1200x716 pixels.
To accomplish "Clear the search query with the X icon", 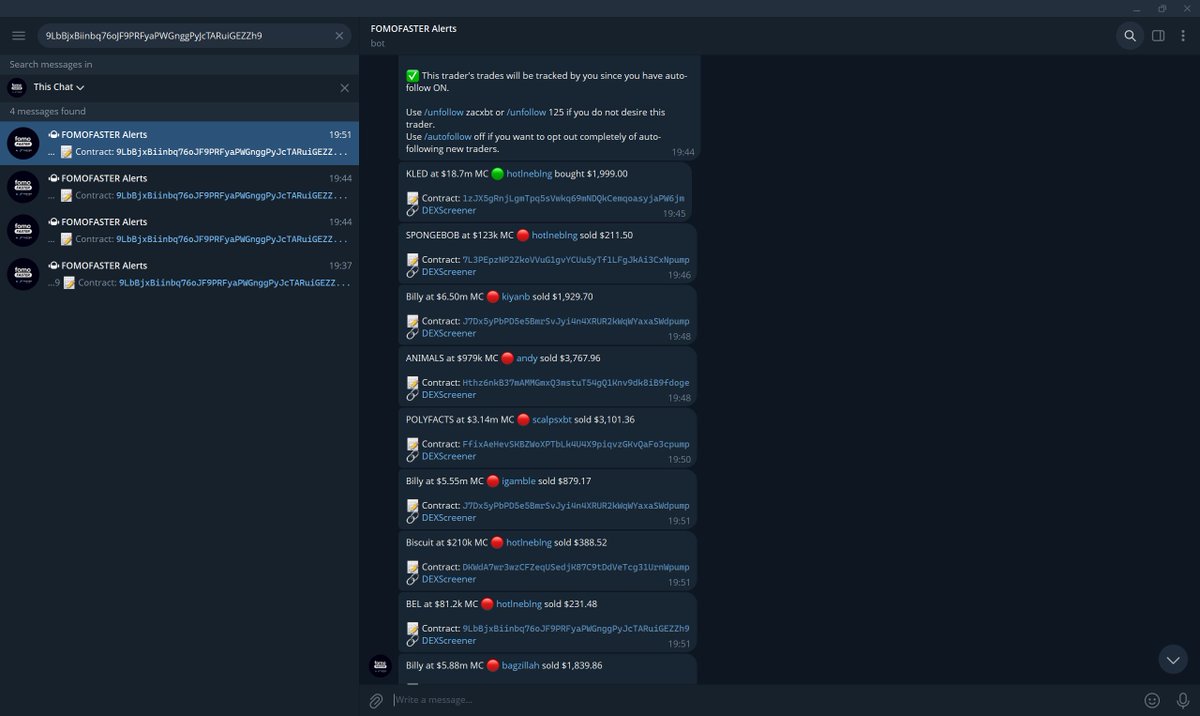I will 340,35.
